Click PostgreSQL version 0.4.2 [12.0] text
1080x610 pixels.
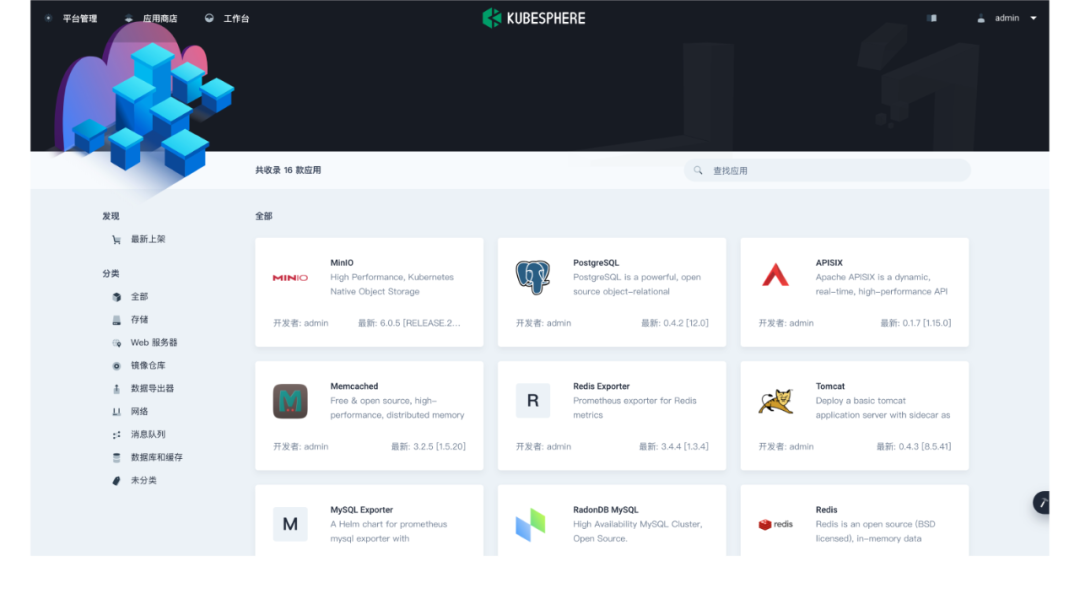(674, 323)
